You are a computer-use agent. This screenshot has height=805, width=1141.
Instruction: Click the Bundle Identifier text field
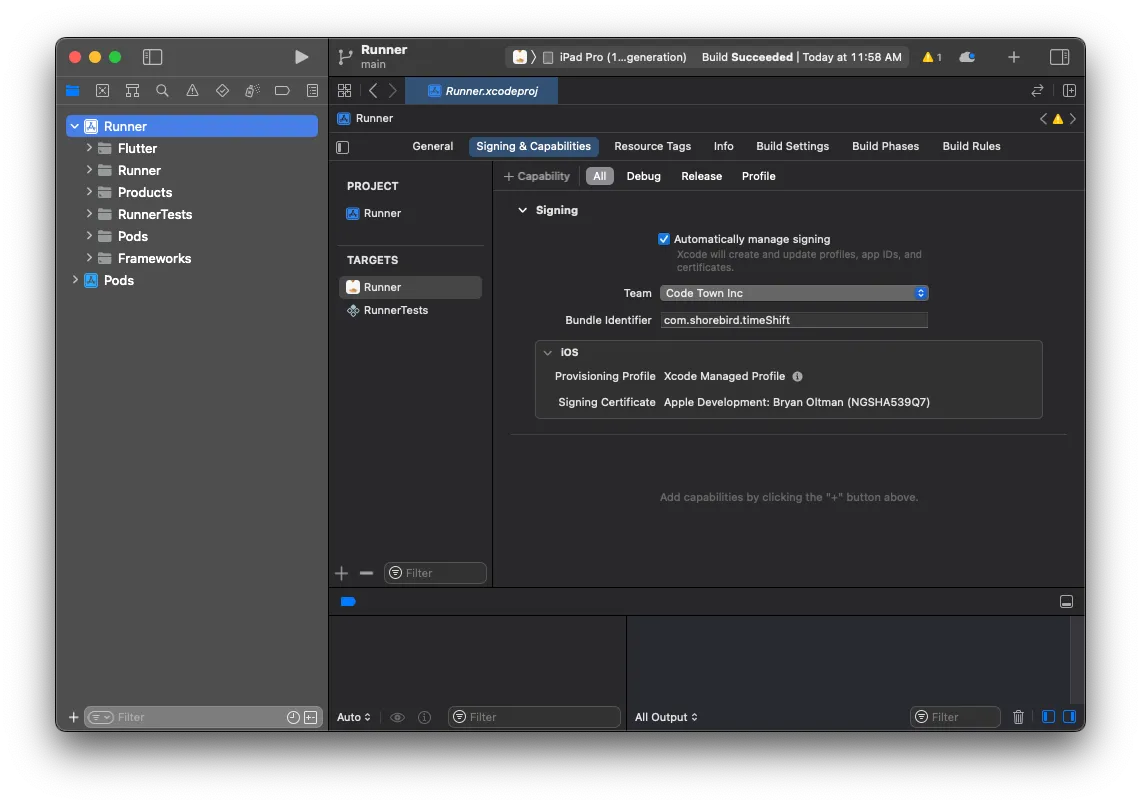(794, 320)
